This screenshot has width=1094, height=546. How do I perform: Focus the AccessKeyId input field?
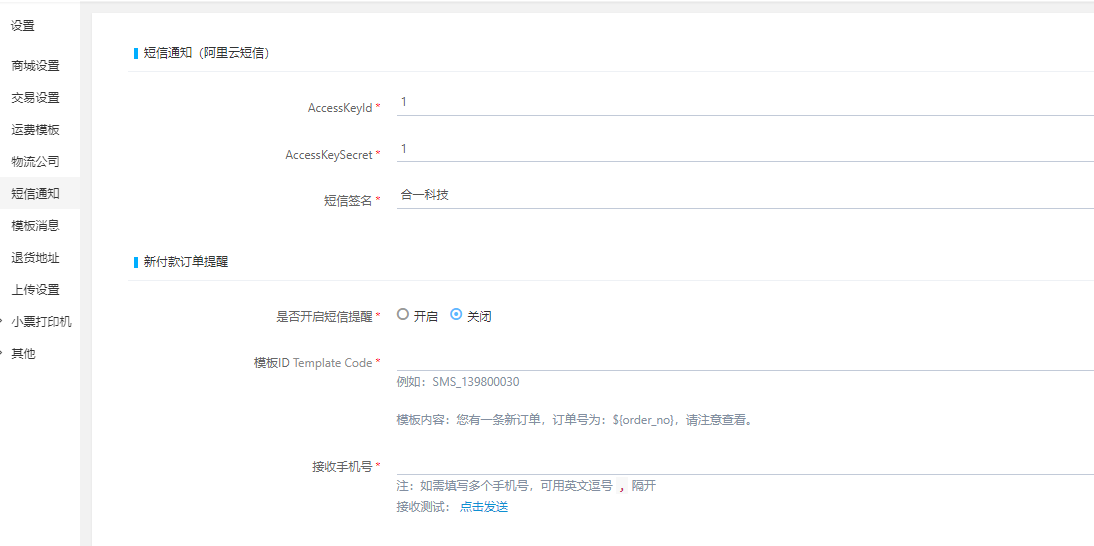(x=745, y=103)
